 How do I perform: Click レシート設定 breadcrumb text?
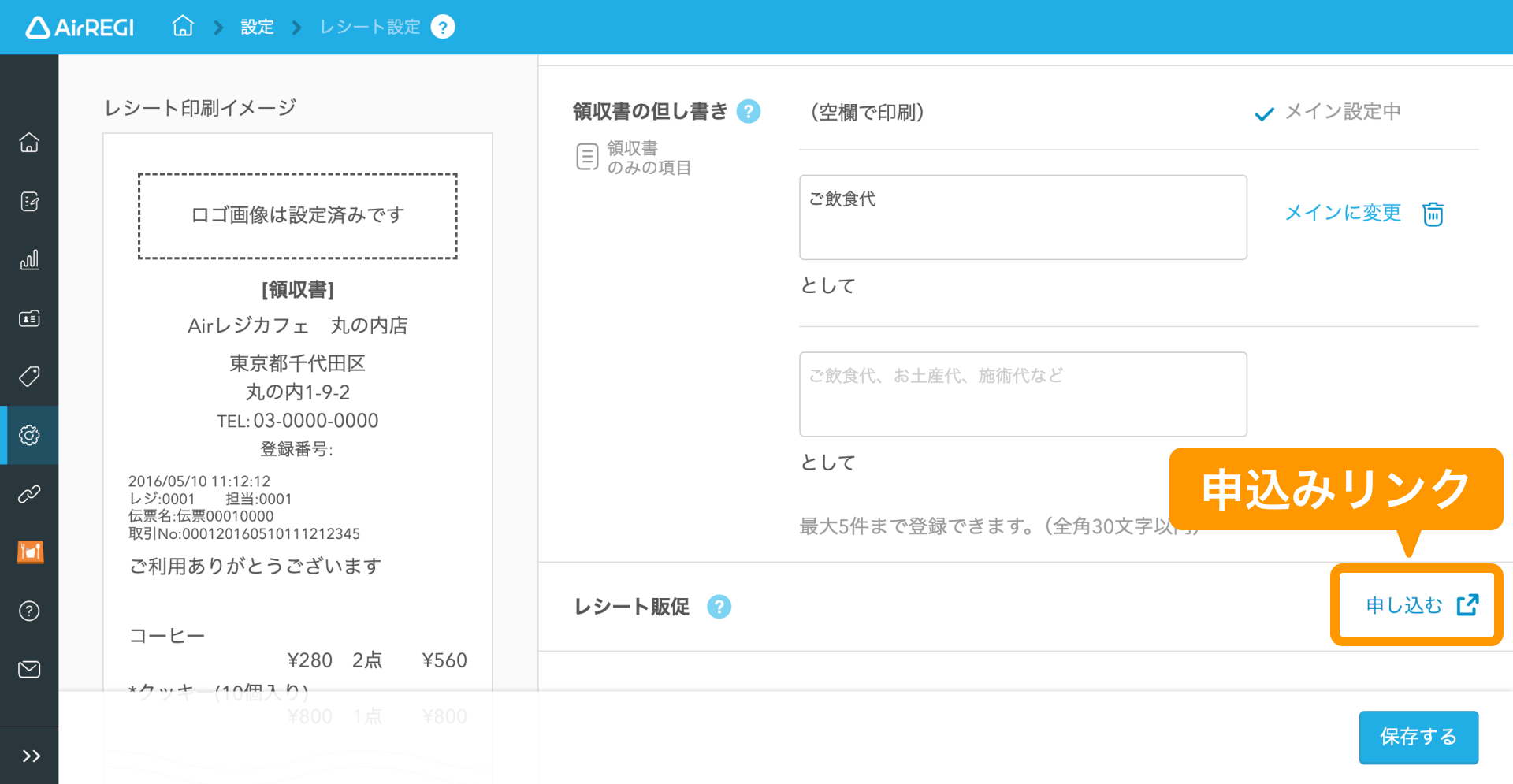pyautogui.click(x=370, y=28)
